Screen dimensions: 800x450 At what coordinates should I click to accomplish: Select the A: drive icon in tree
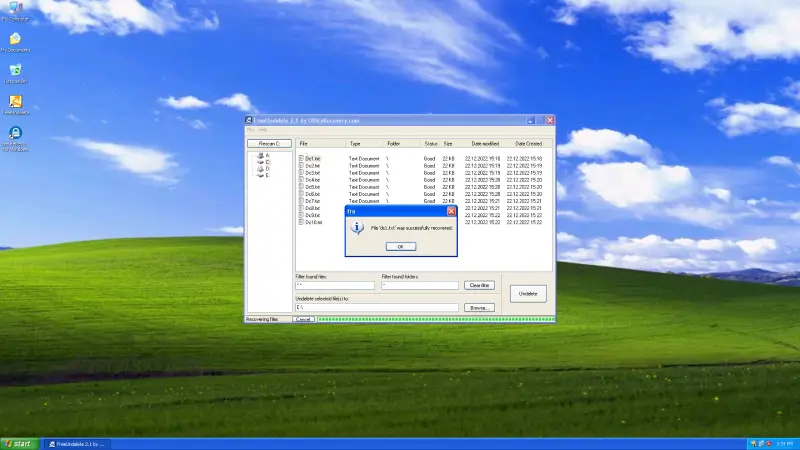(x=260, y=155)
